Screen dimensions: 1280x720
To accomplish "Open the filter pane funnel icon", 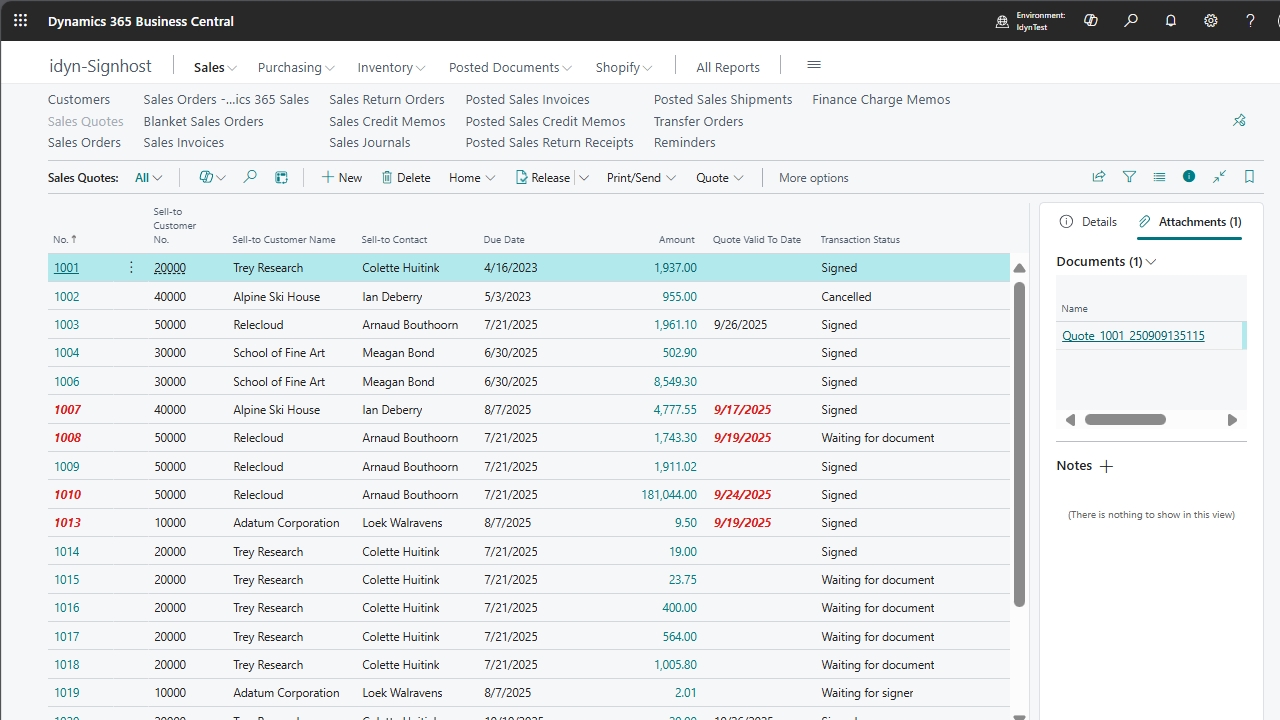I will 1129,177.
